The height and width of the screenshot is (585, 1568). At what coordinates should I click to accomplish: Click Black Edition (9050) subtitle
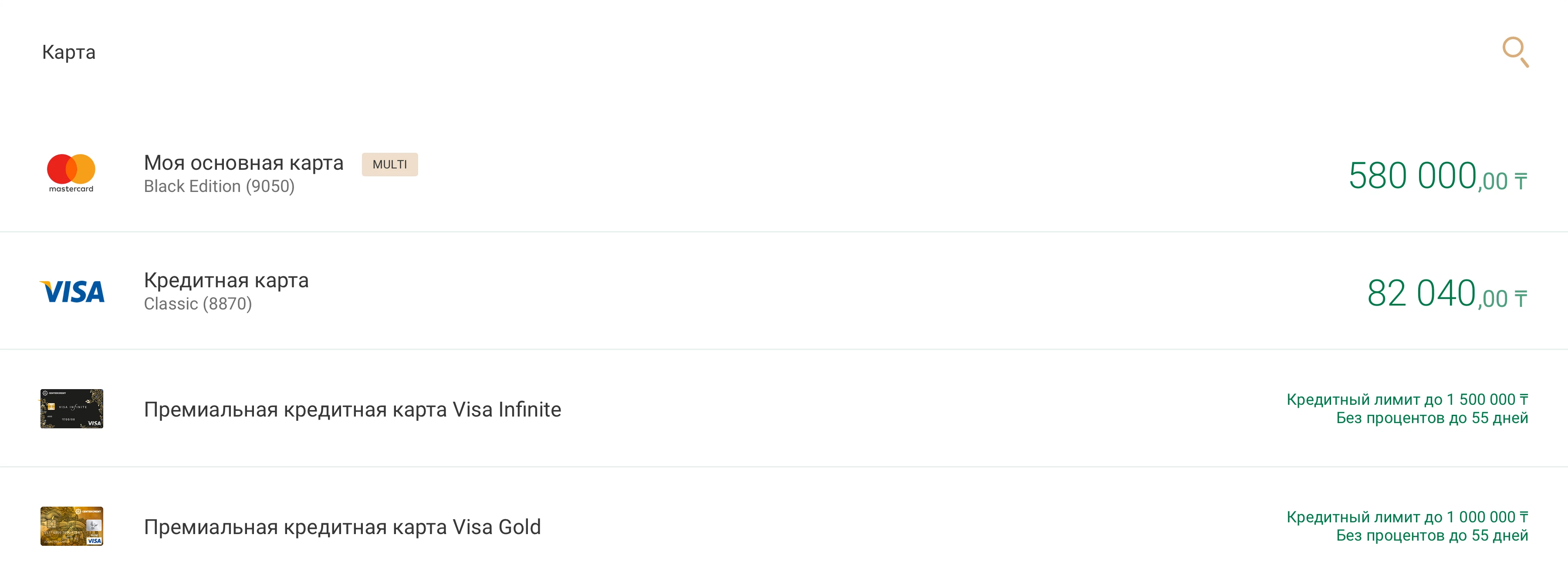pos(219,187)
